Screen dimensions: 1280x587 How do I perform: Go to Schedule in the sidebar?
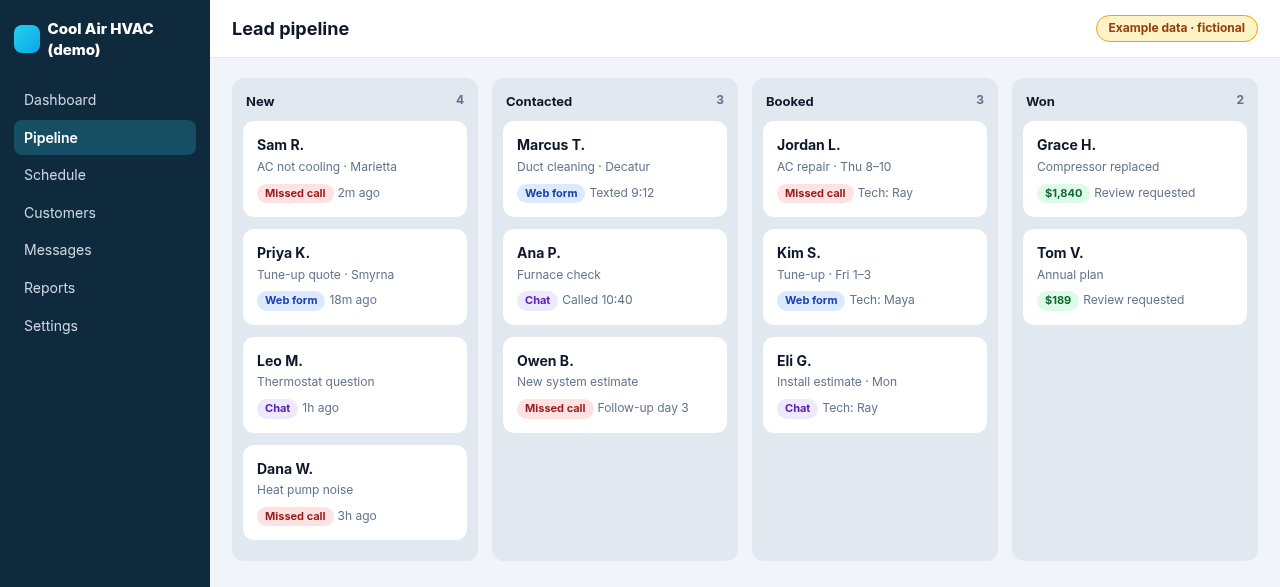(105, 175)
